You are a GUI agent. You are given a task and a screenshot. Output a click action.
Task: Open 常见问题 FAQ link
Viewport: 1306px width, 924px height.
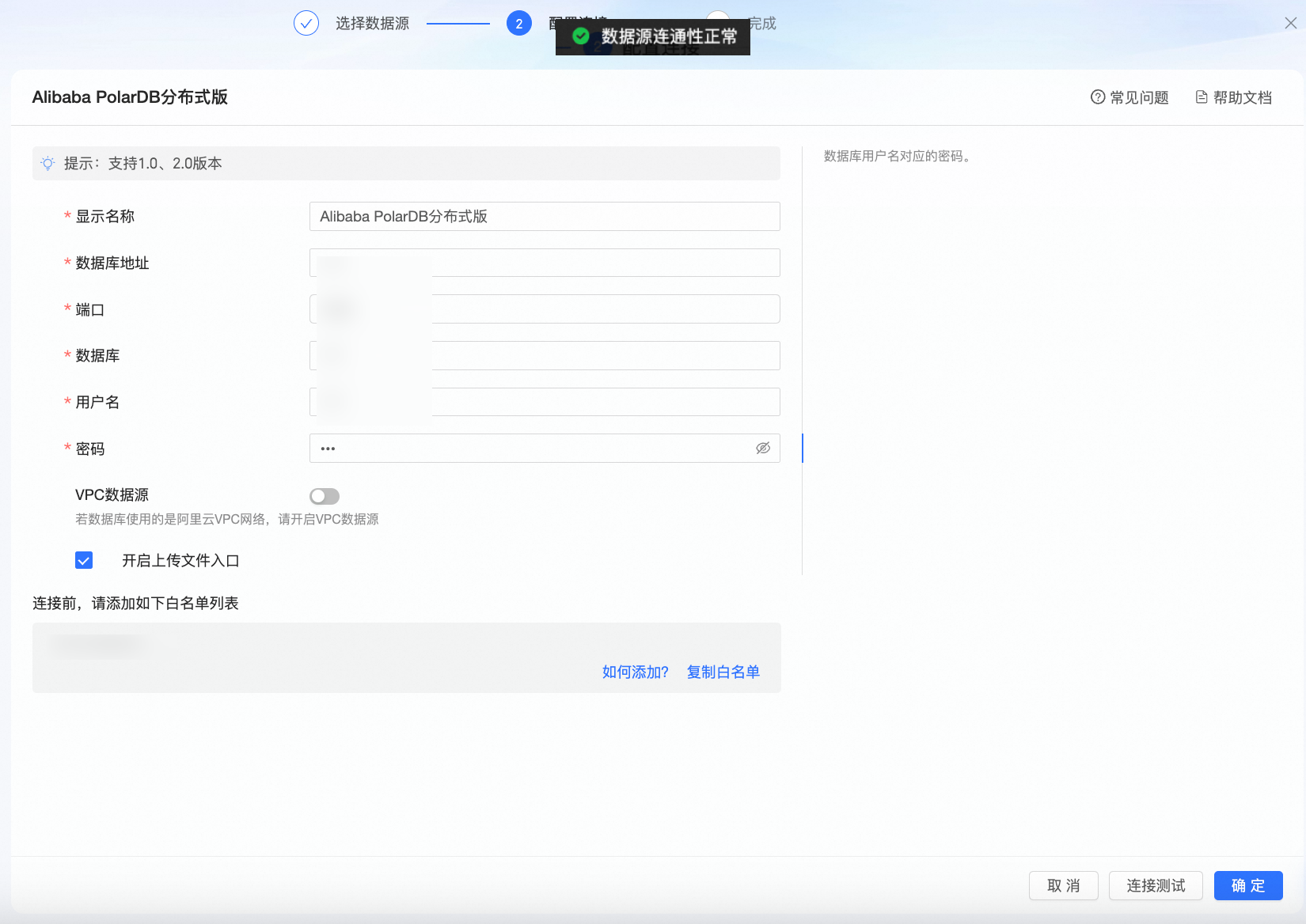pos(1129,97)
